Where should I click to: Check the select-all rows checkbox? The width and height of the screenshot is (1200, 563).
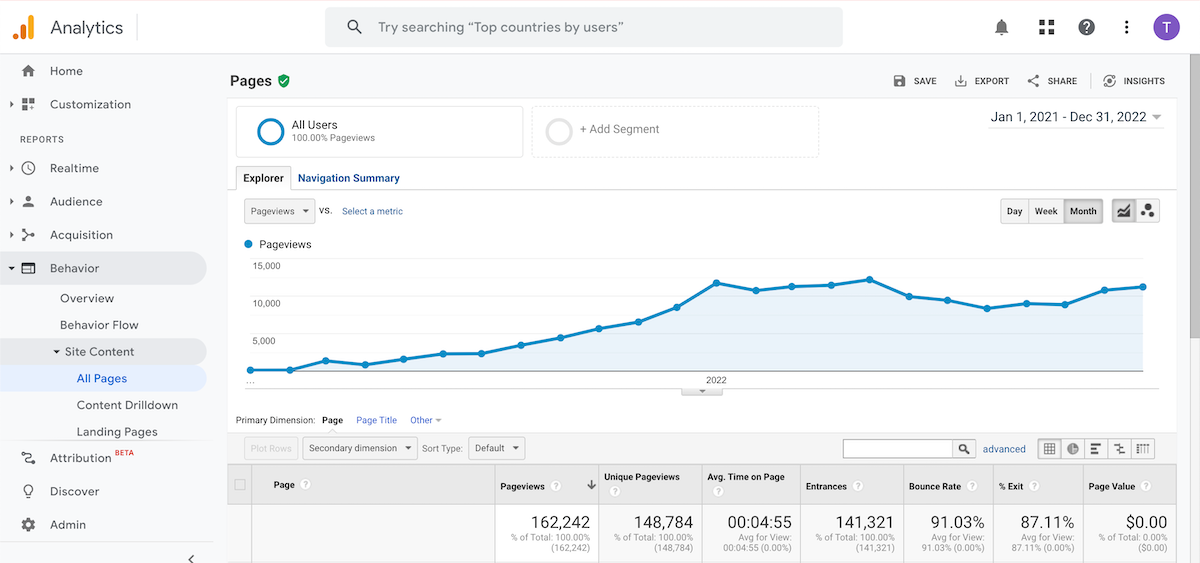coord(239,486)
